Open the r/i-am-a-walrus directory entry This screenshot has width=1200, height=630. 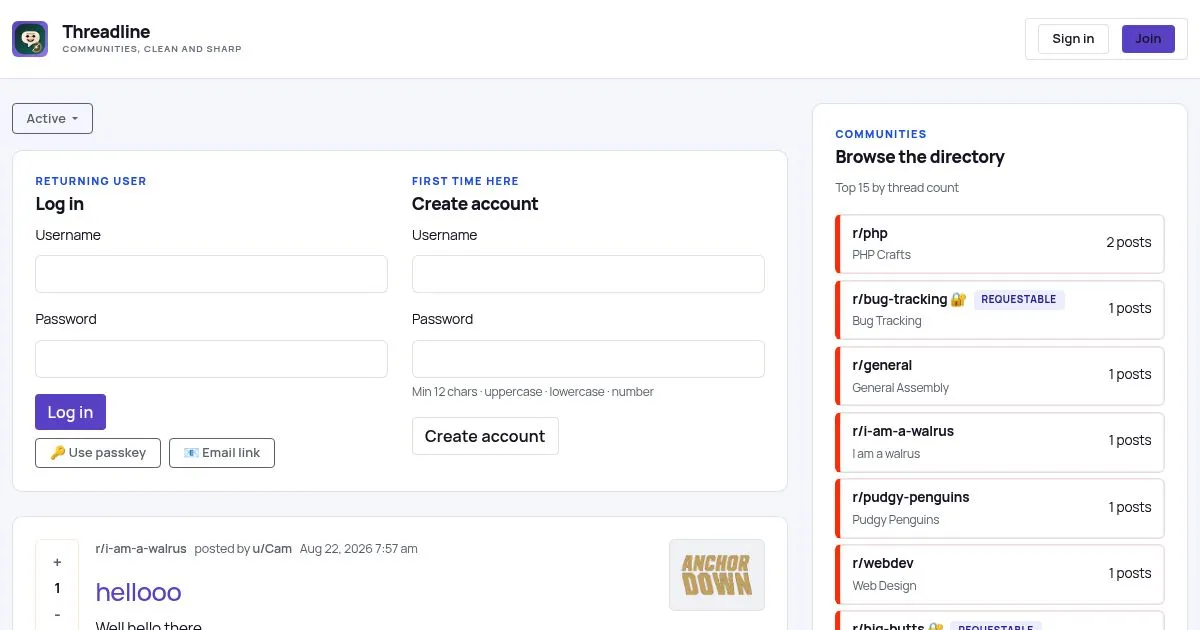click(999, 441)
